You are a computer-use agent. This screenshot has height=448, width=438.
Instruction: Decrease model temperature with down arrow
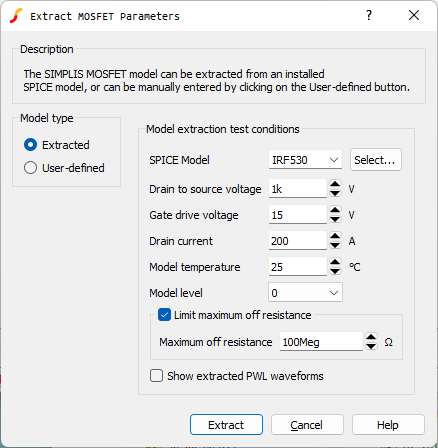point(335,271)
